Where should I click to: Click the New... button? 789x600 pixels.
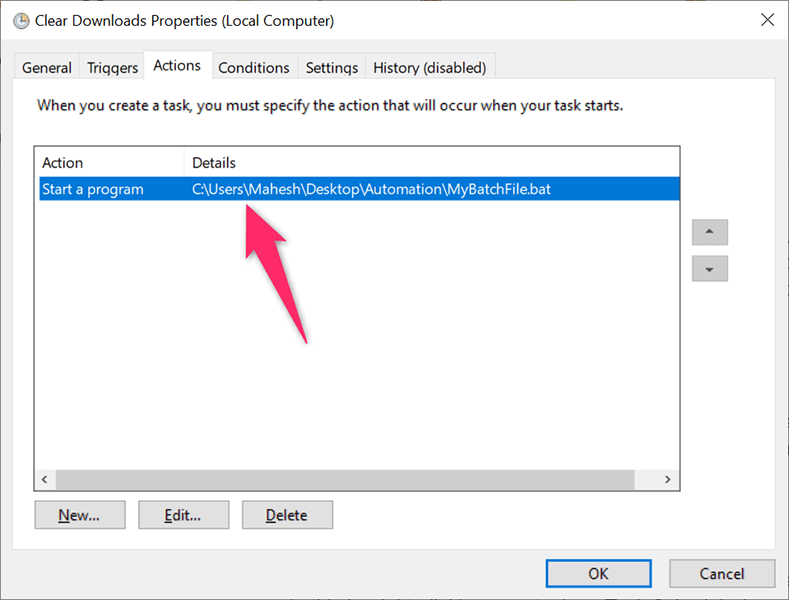click(x=80, y=515)
